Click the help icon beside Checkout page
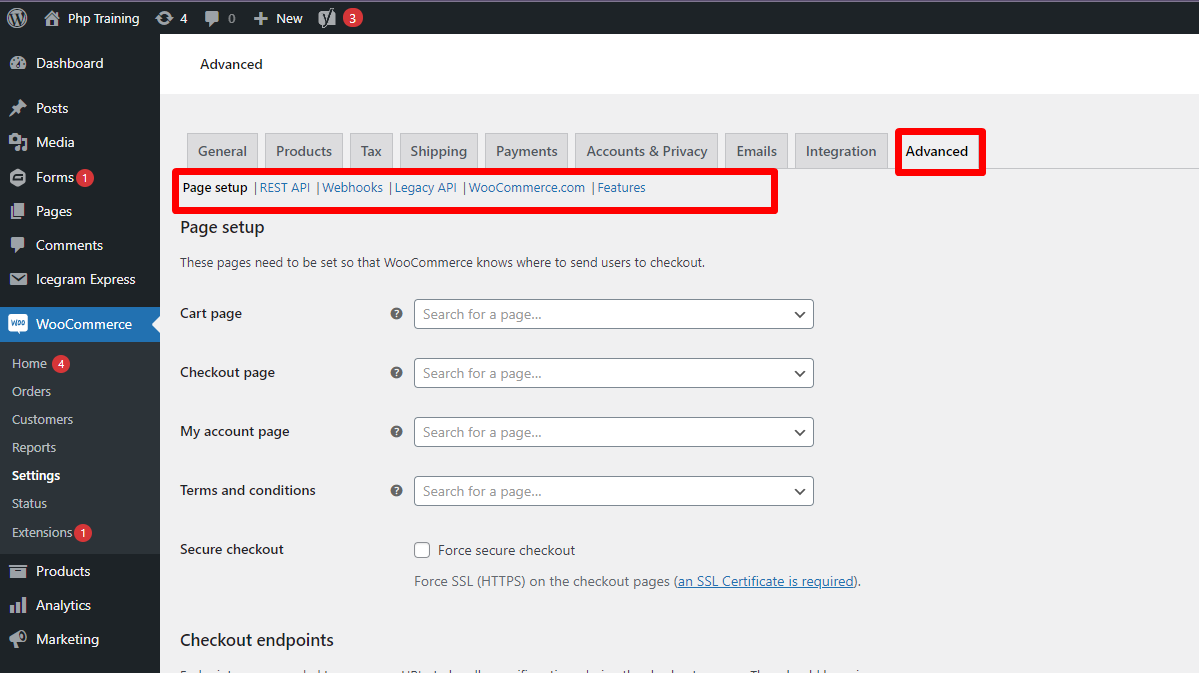This screenshot has height=673, width=1199. pos(396,373)
